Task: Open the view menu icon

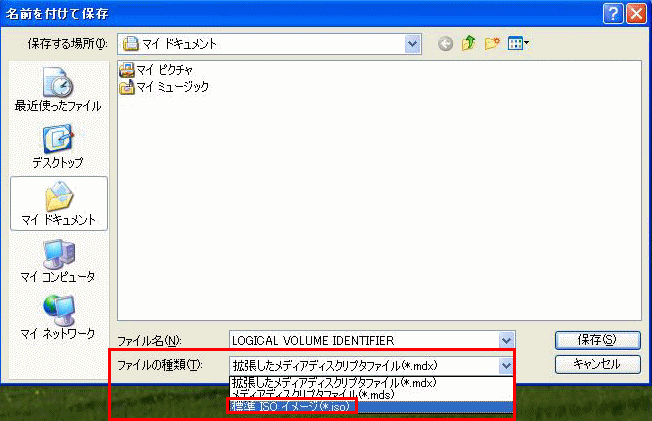Action: pyautogui.click(x=518, y=43)
